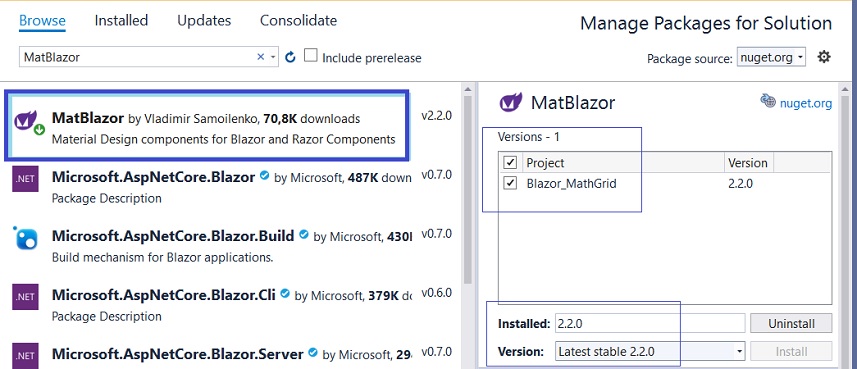857x369 pixels.
Task: Expand the search history dropdown arrow
Action: (x=273, y=57)
